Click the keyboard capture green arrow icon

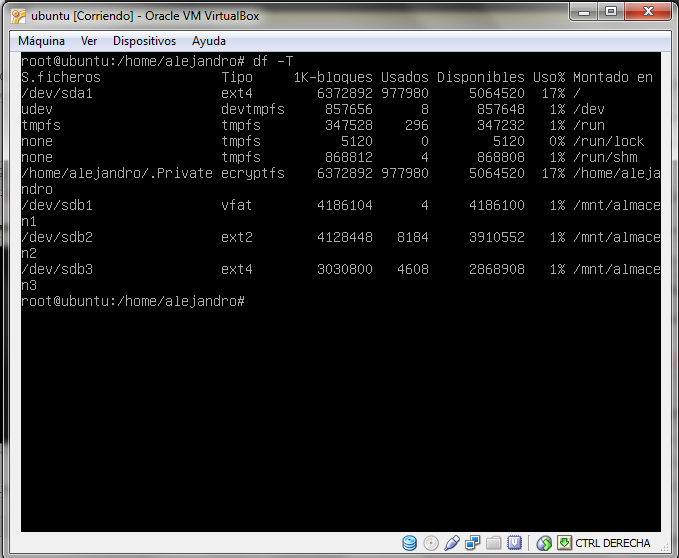tap(564, 543)
